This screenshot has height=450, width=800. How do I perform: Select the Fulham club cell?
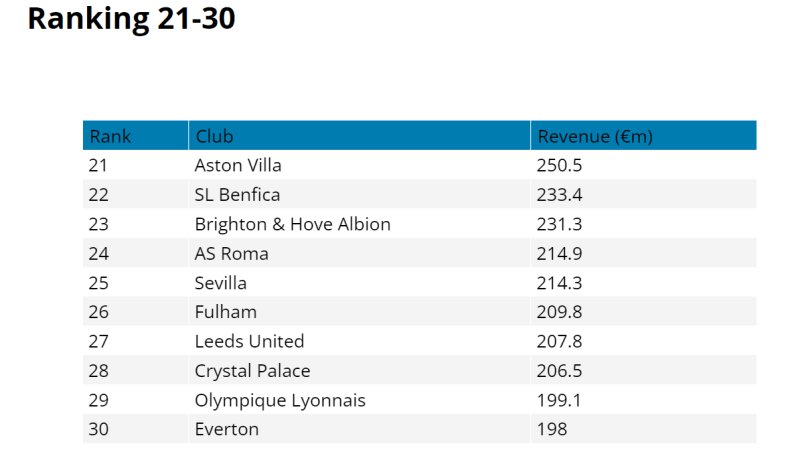(360, 312)
